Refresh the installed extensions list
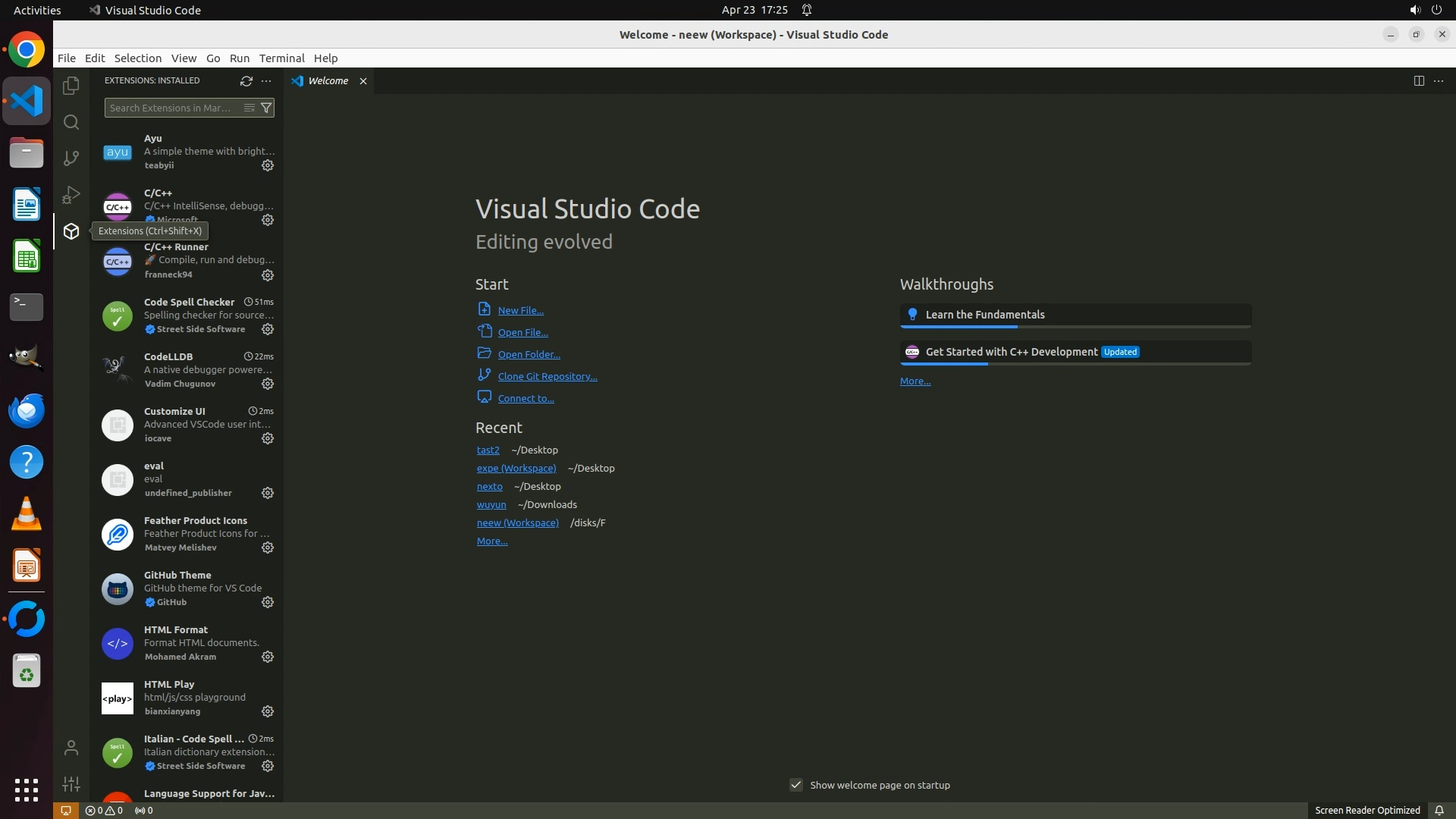The width and height of the screenshot is (1456, 819). [246, 80]
